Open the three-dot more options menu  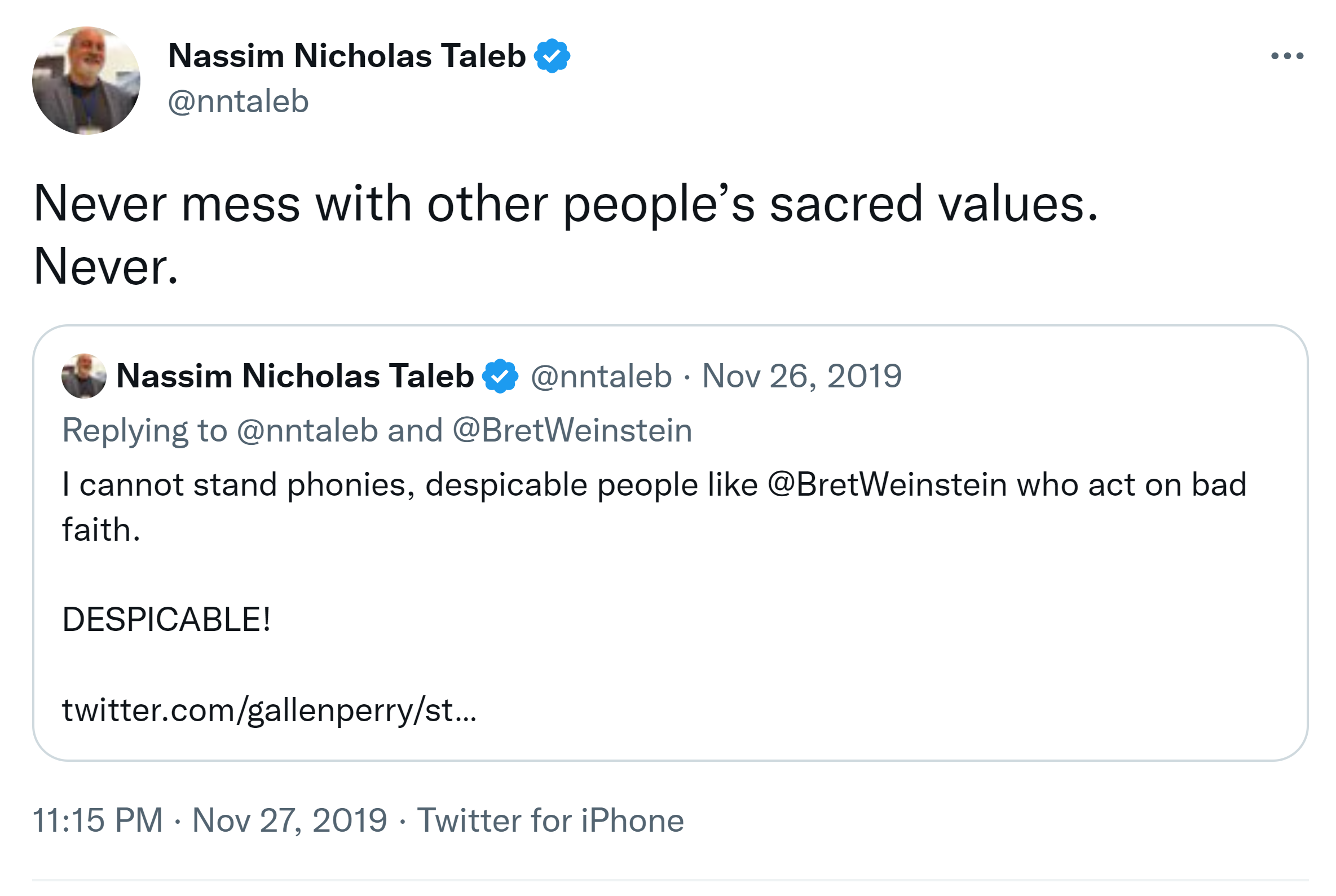point(1287,56)
